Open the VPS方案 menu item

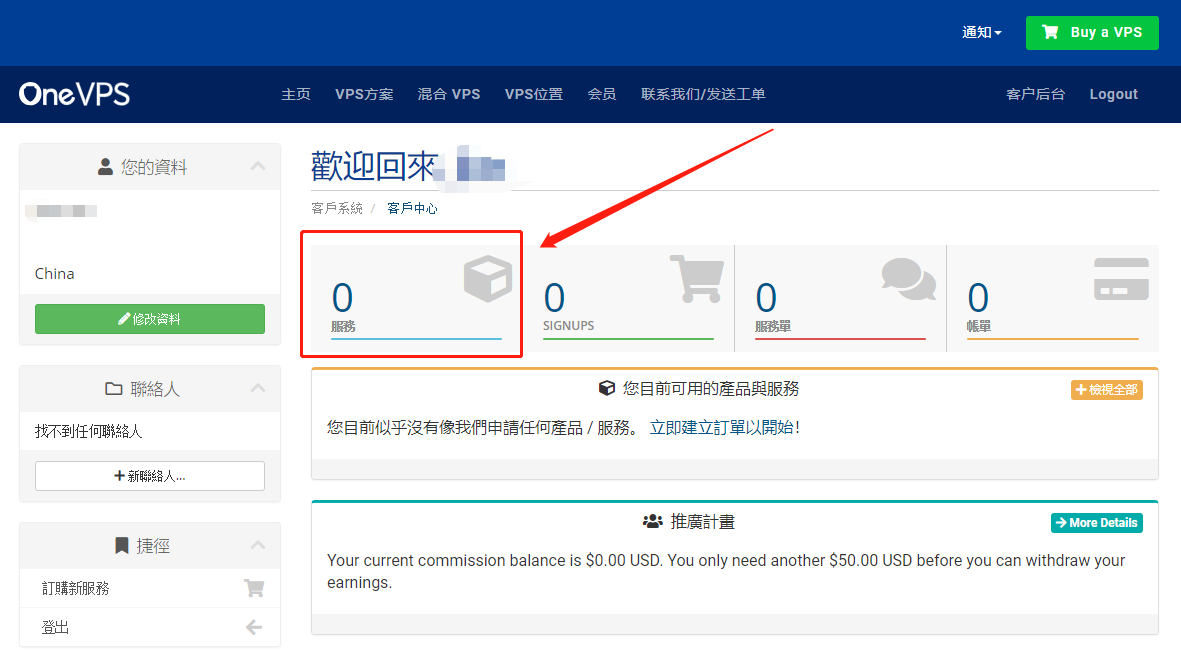click(x=364, y=94)
